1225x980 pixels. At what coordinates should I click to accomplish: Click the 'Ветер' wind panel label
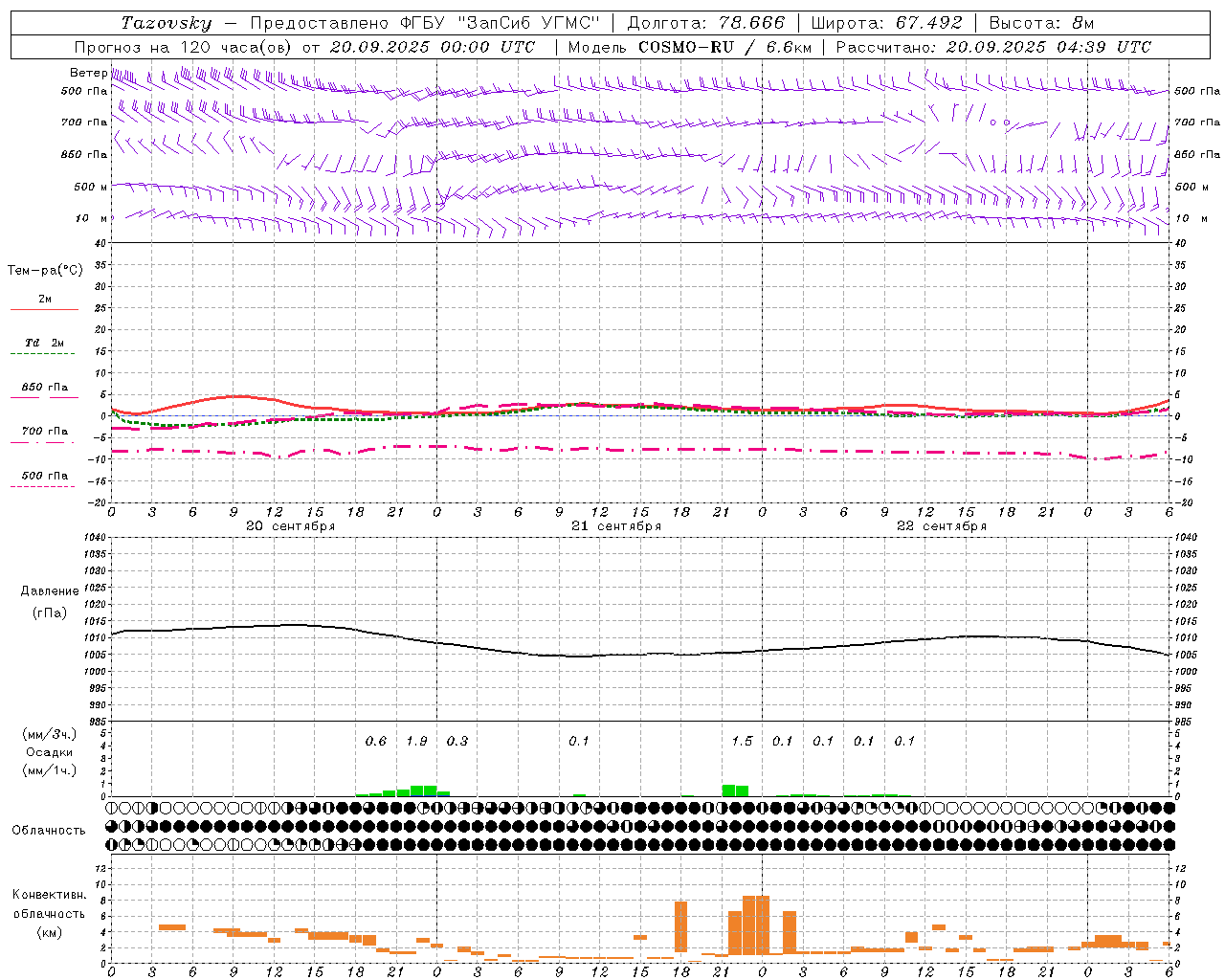(88, 73)
